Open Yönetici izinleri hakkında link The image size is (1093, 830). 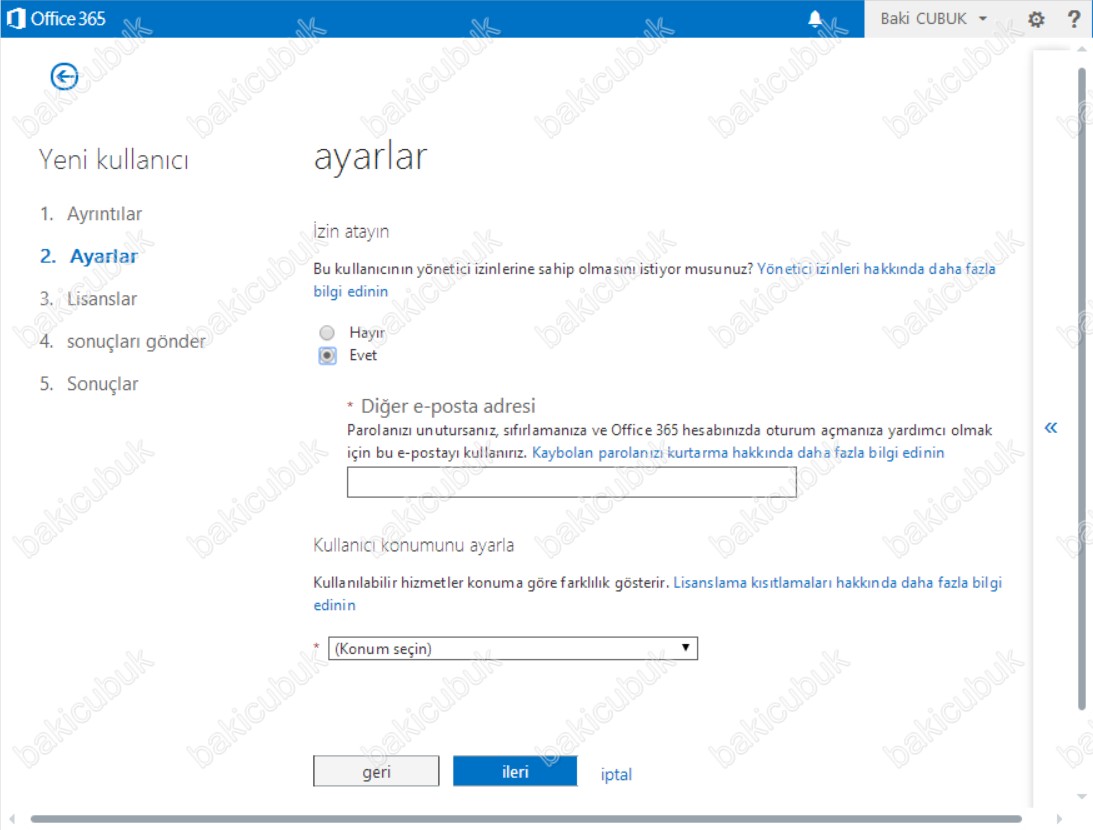[875, 269]
